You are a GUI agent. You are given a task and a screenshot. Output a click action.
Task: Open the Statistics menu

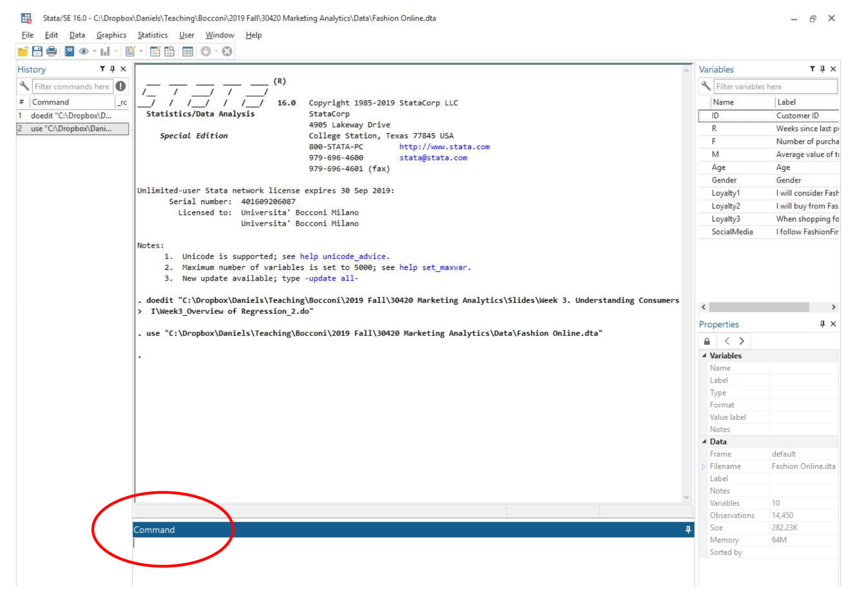pos(152,35)
